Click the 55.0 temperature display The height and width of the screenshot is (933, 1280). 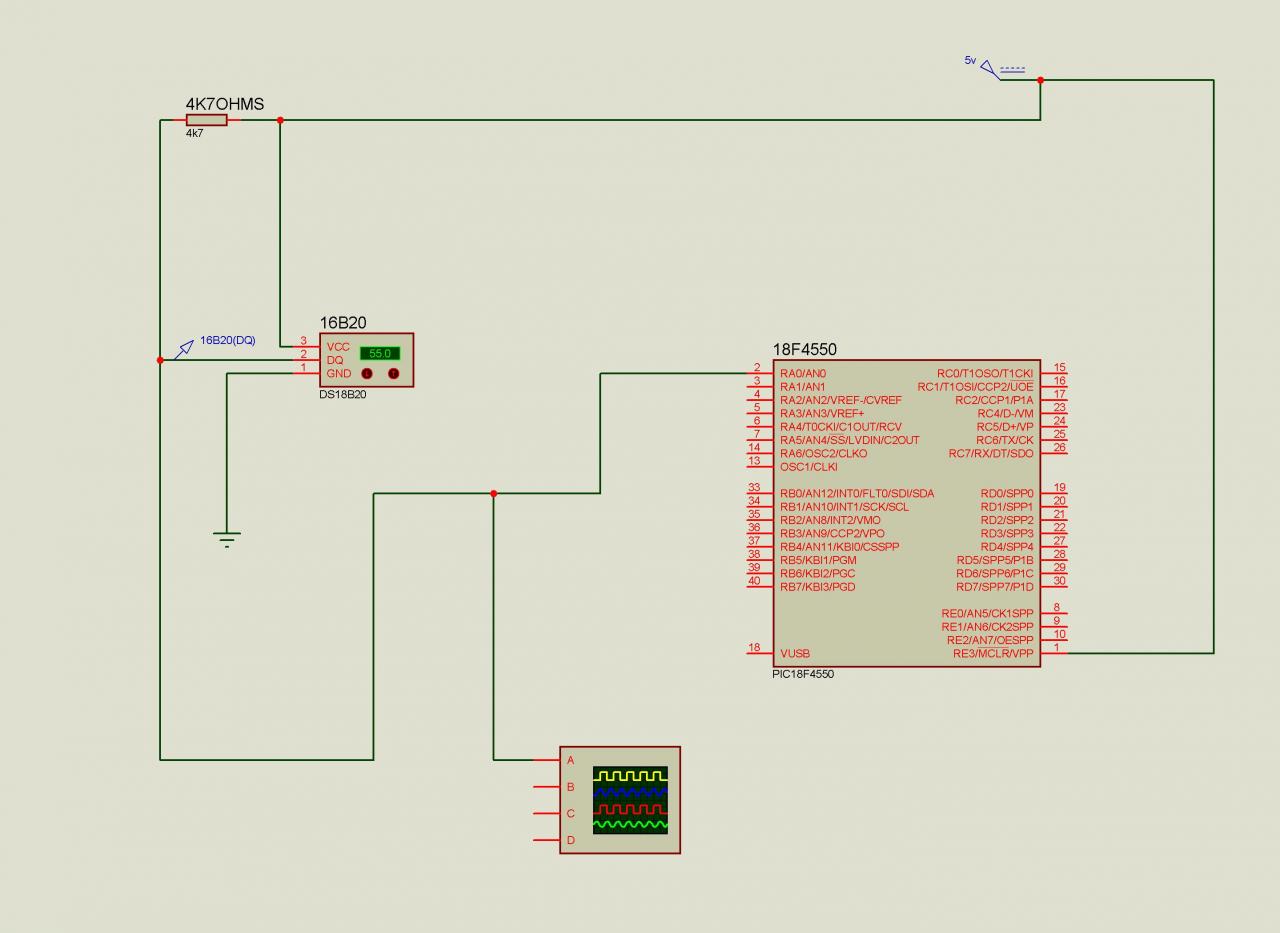pyautogui.click(x=380, y=353)
